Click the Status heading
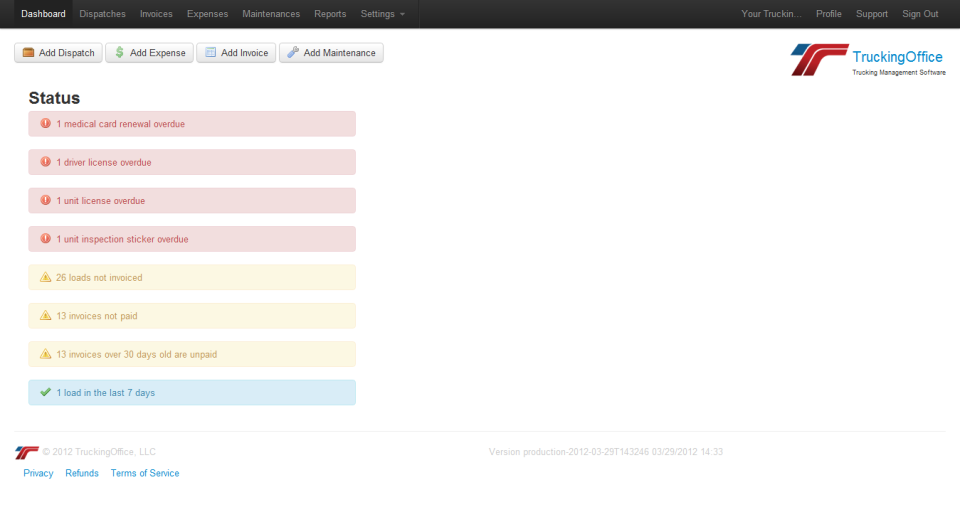 54,98
